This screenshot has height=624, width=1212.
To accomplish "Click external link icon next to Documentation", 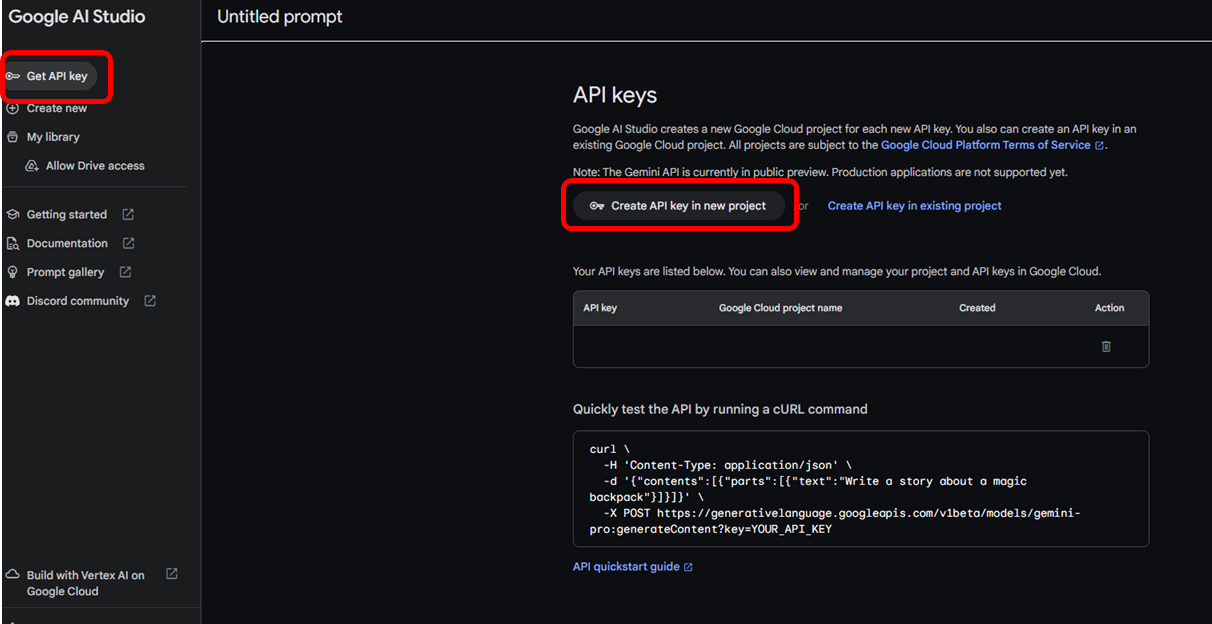I will [129, 243].
